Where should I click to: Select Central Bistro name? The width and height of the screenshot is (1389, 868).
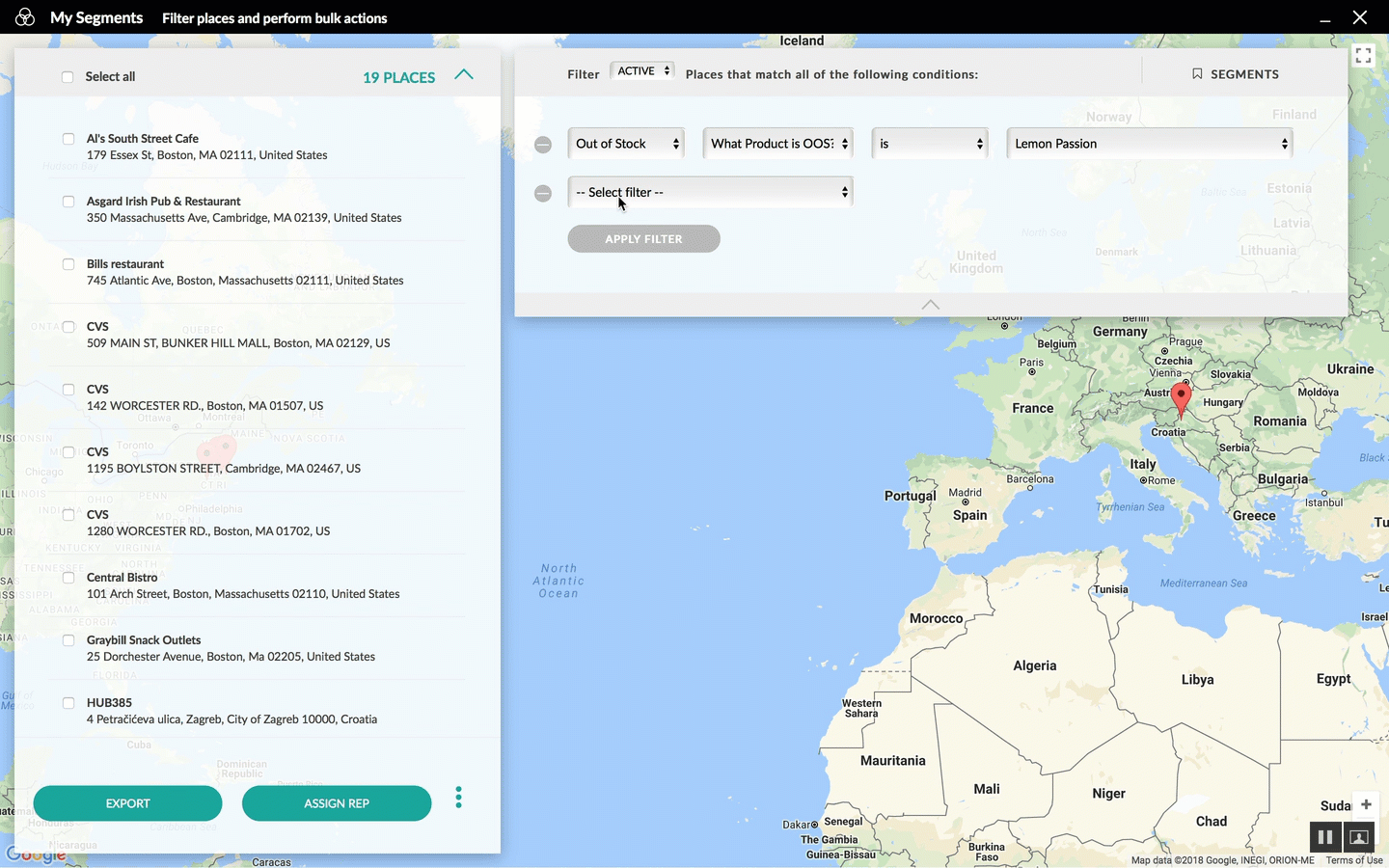(123, 578)
